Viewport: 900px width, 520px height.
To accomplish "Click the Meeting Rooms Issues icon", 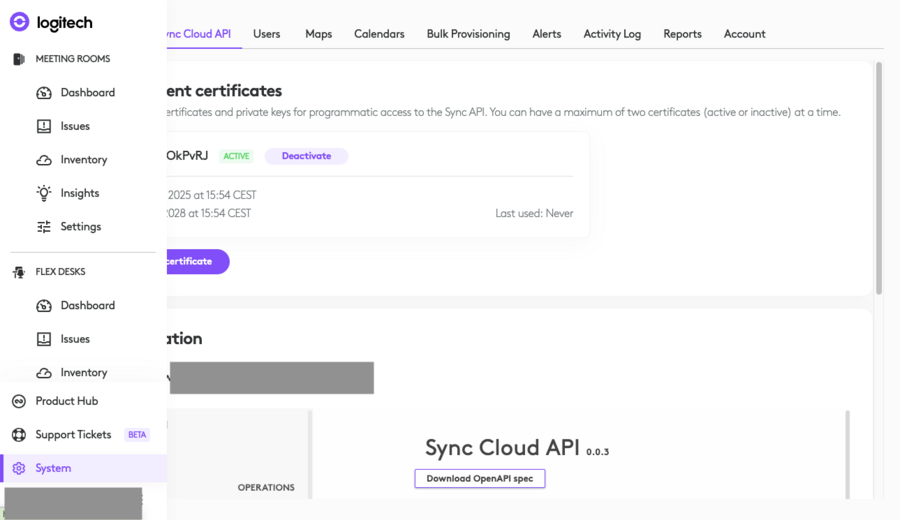I will coord(44,126).
